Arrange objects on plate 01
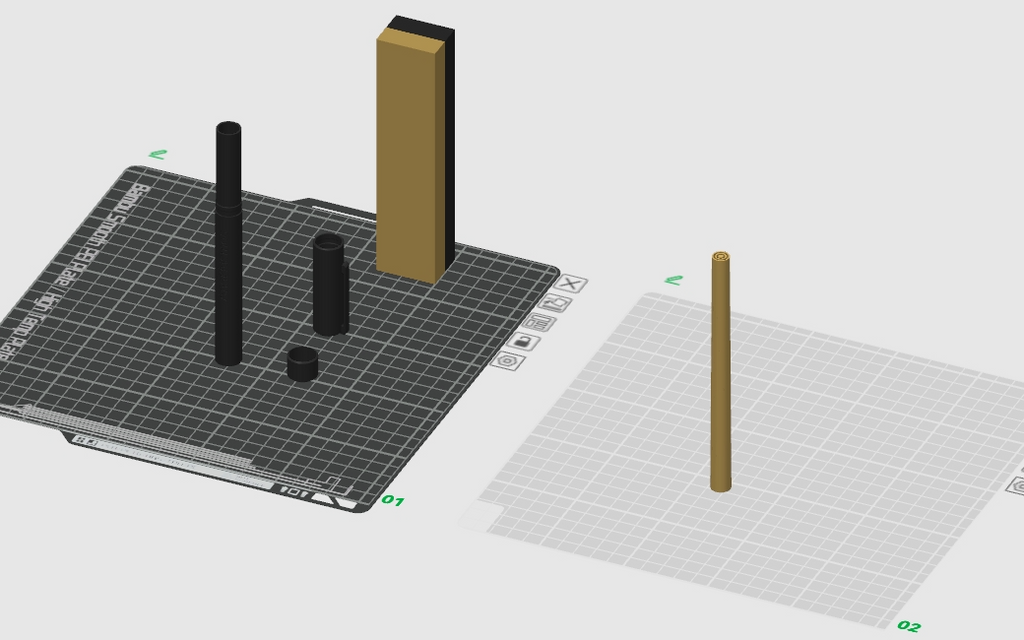Screen dimensions: 1024x640 539,323
